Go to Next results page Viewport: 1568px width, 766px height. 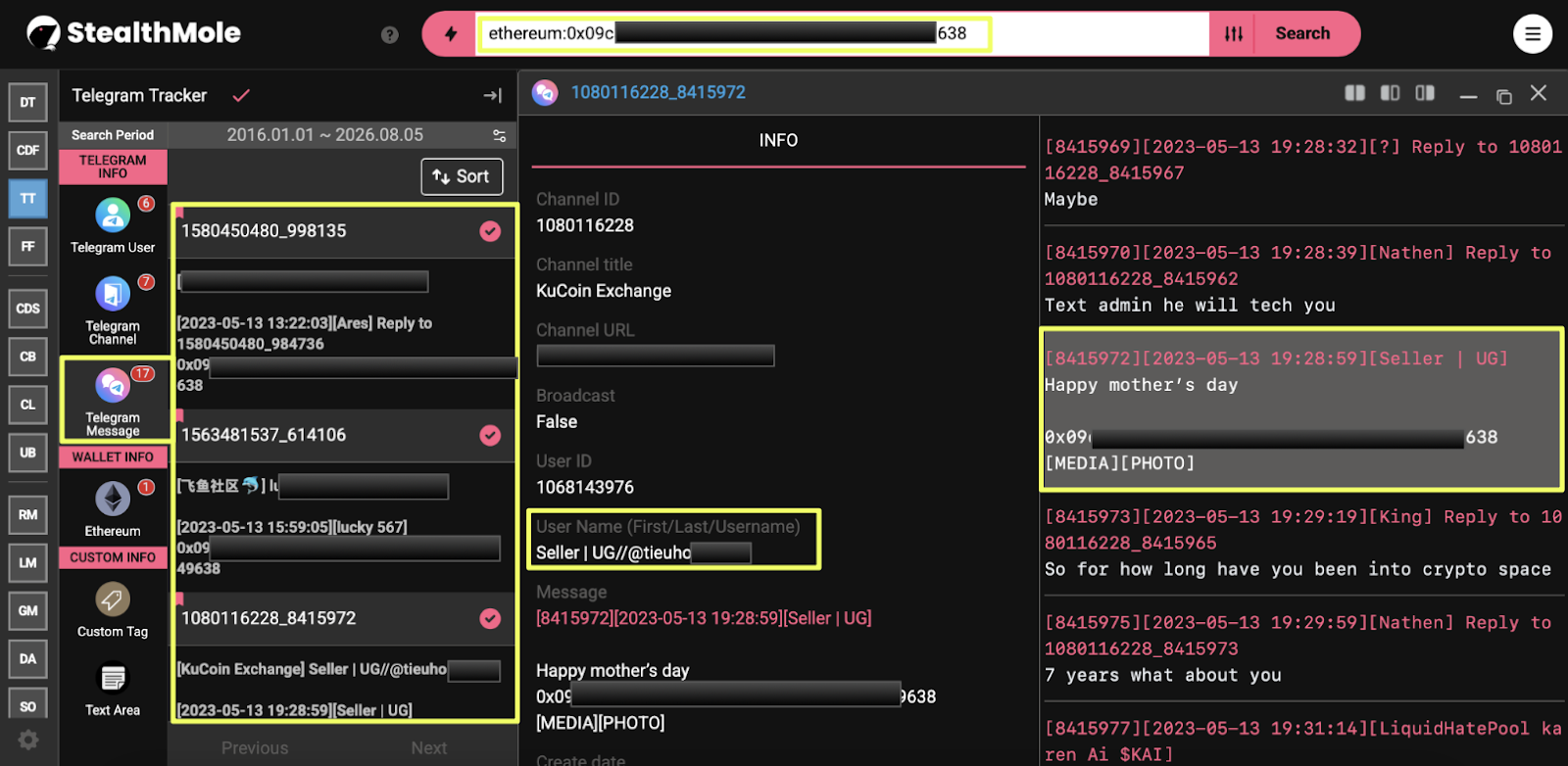429,747
